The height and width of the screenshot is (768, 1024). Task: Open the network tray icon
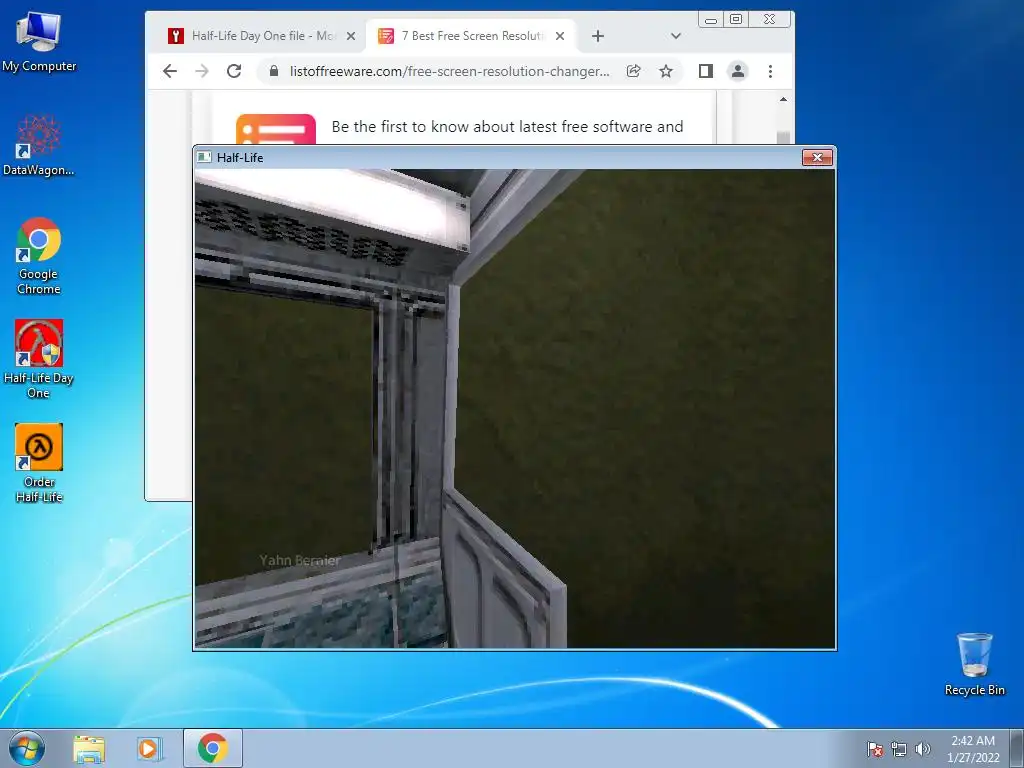(x=899, y=749)
